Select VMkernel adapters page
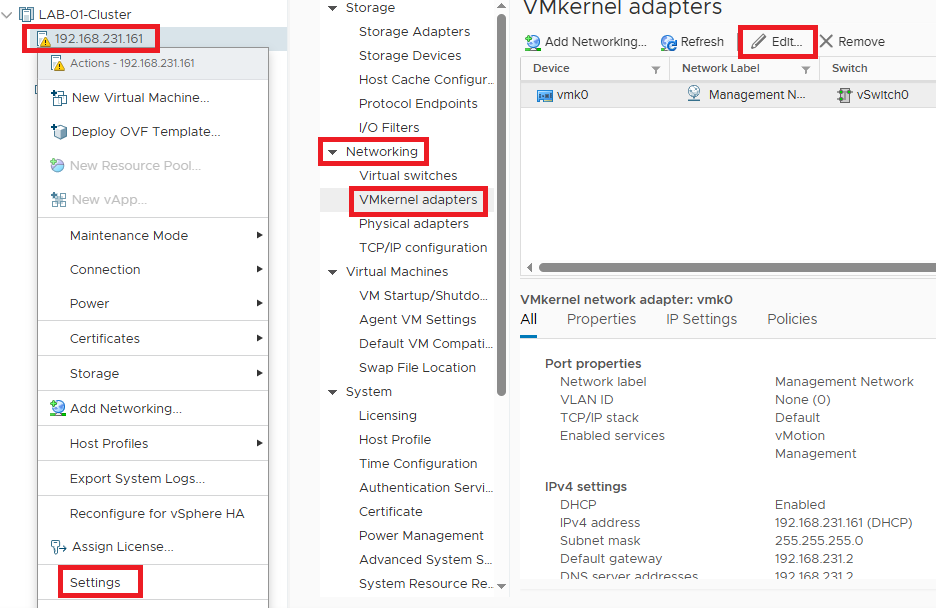This screenshot has width=936, height=608. (x=418, y=200)
